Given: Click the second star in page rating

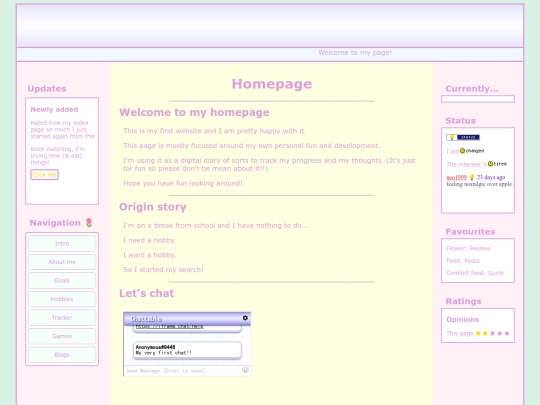Looking at the screenshot, I should tap(485, 333).
